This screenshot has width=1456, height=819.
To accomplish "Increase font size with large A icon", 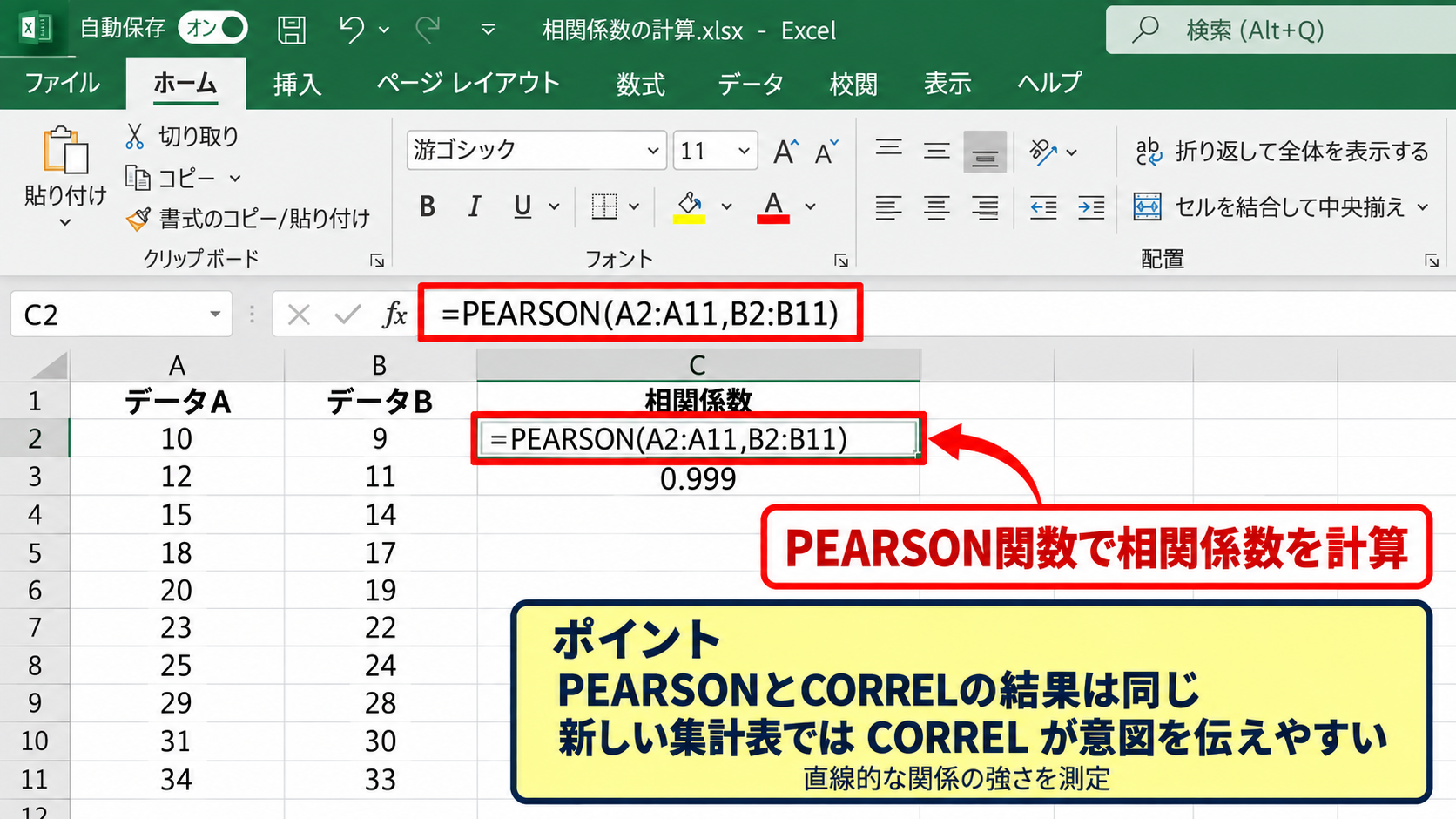I will [x=785, y=152].
